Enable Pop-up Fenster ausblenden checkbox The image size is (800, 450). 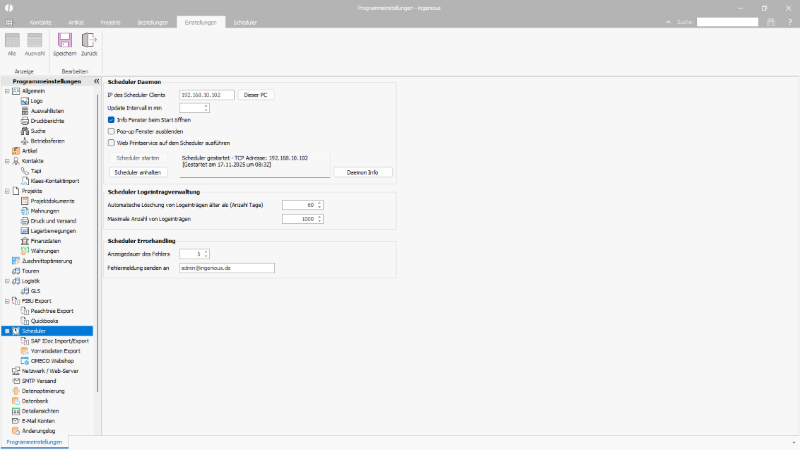[111, 132]
